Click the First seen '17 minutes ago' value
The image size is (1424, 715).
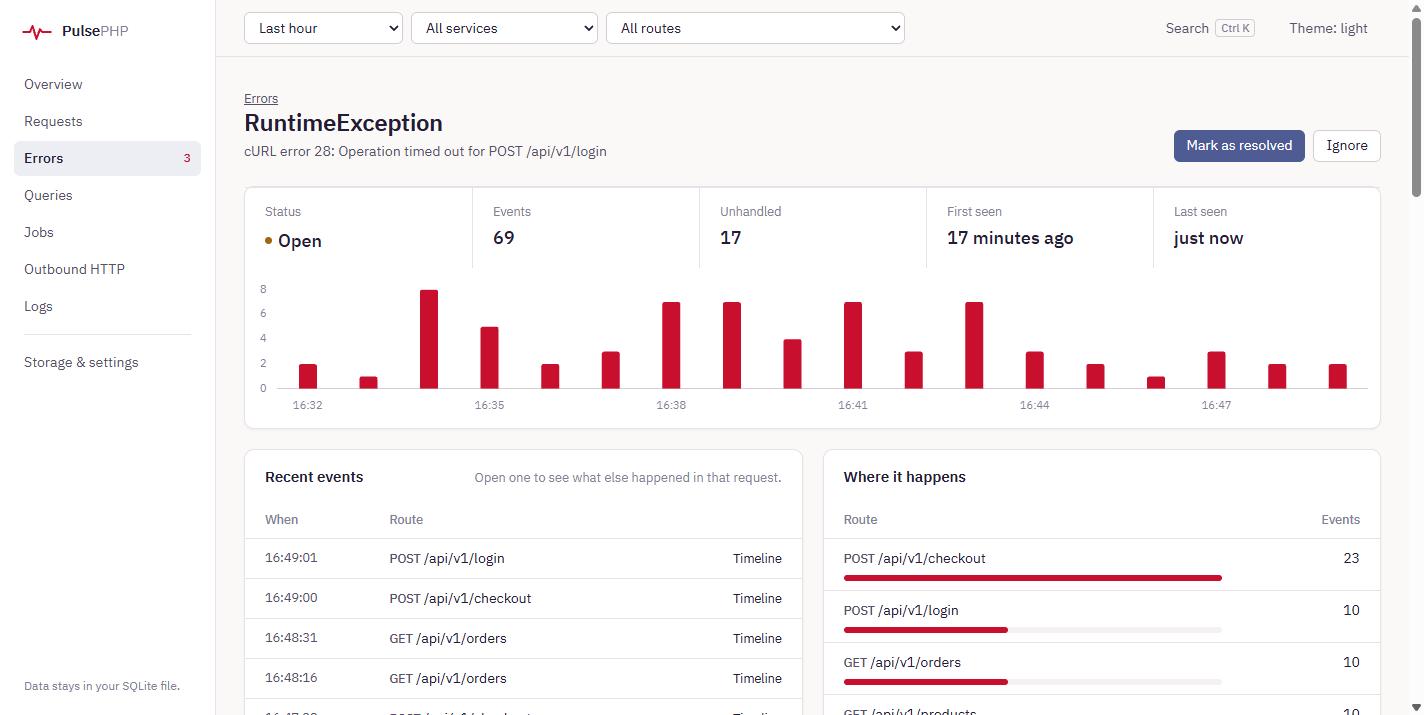coord(1010,238)
